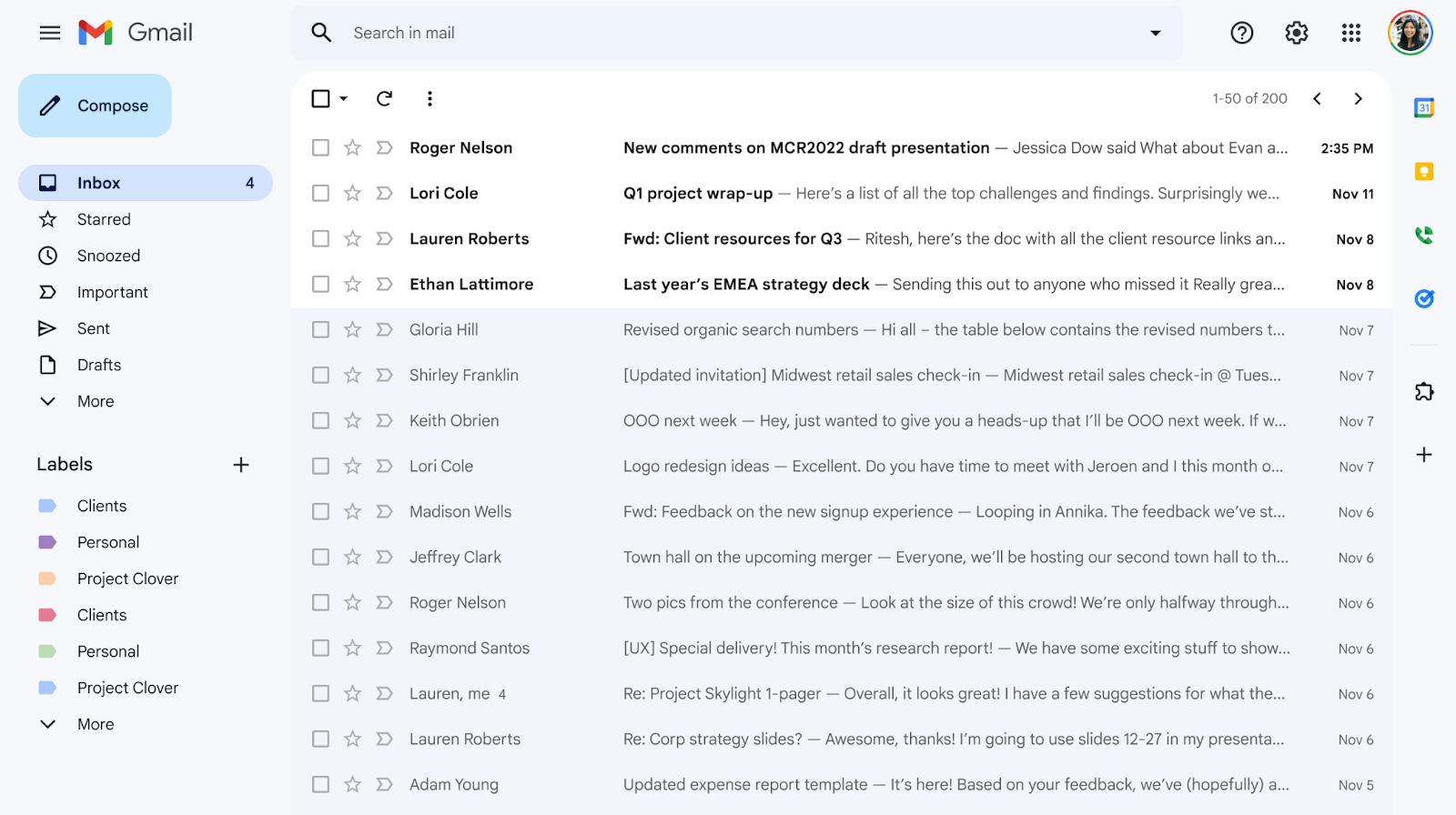1456x815 pixels.
Task: Refresh the inbox message list
Action: click(384, 98)
